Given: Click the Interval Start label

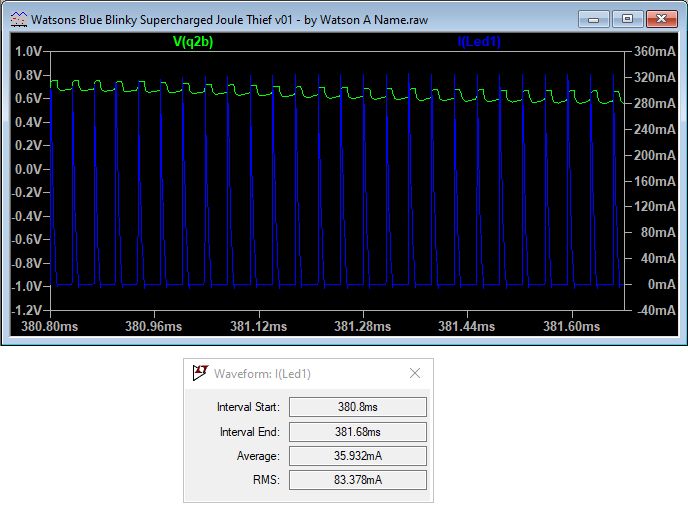Looking at the screenshot, I should pos(248,407).
